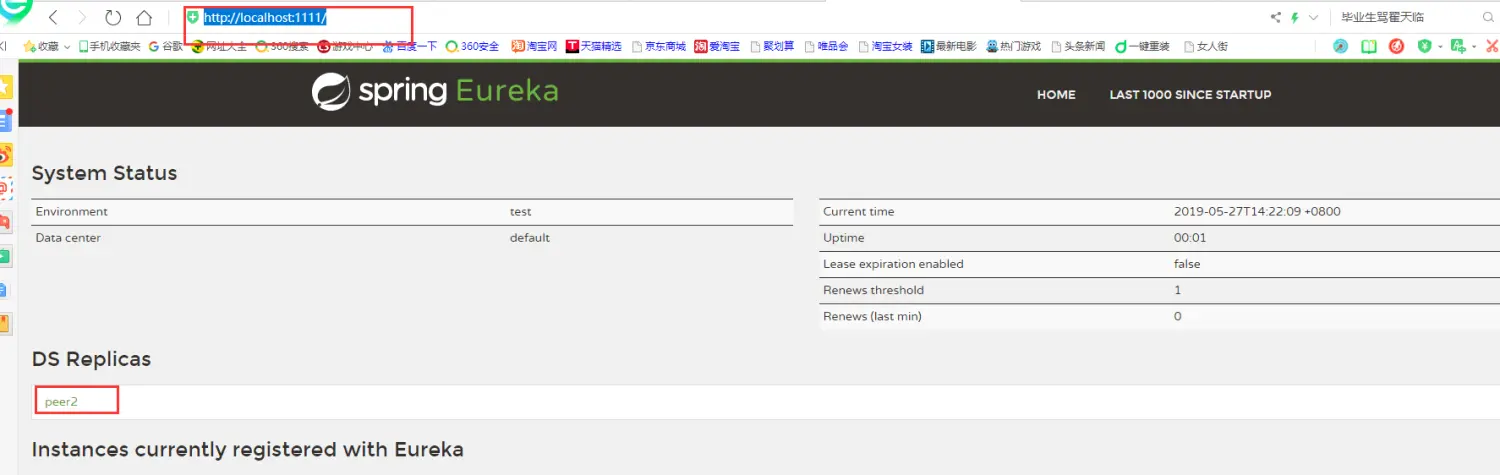Open the 淘宝女装 bookmark
The image size is (1500, 475).
pos(885,46)
